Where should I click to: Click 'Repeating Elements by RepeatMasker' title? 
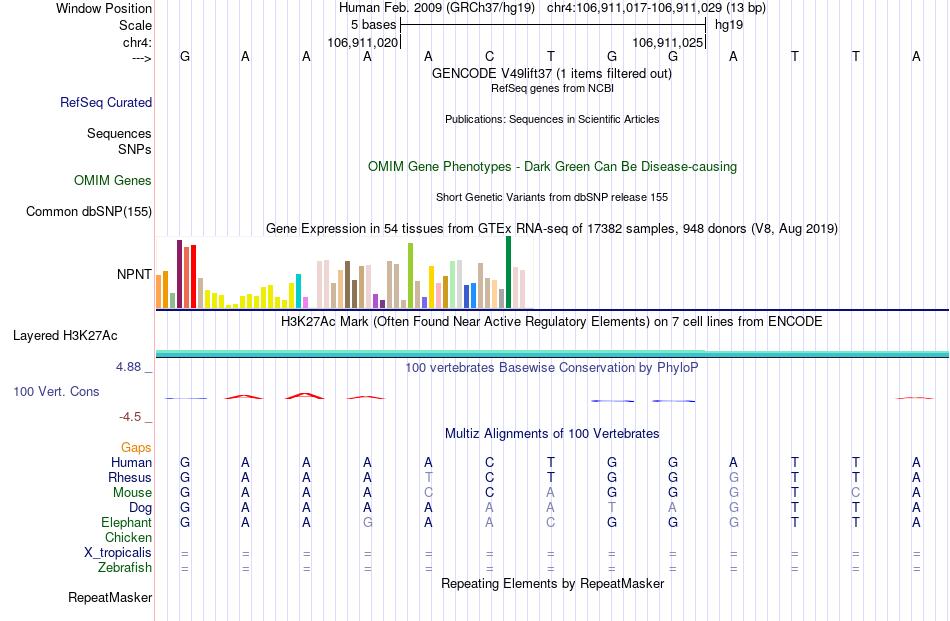(x=553, y=583)
